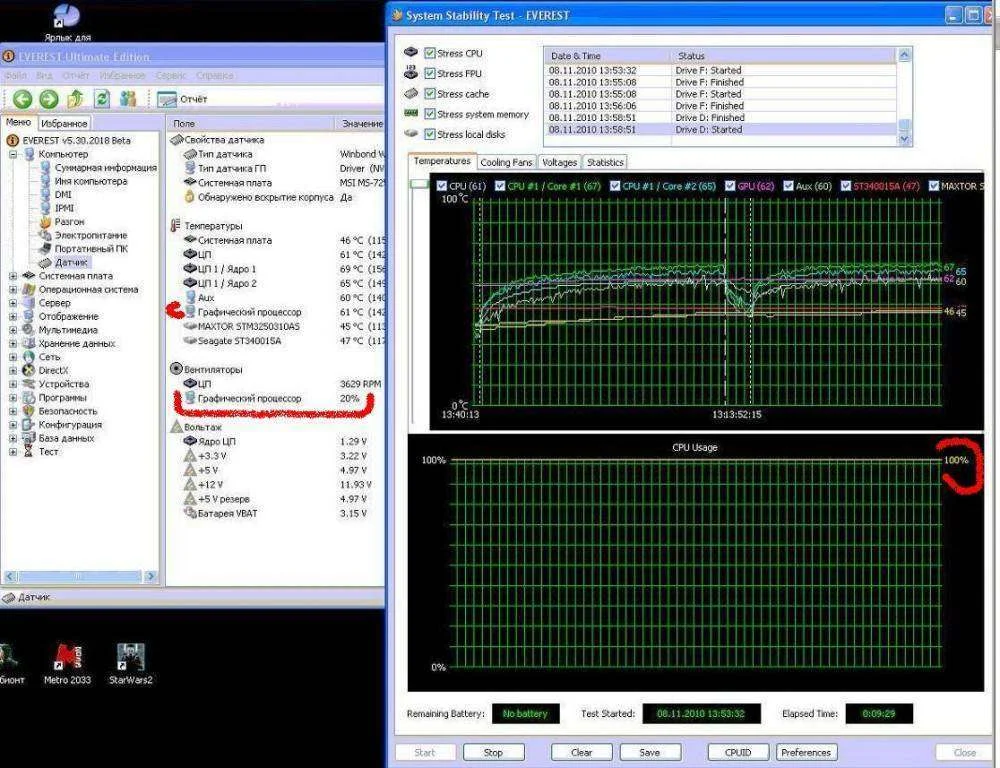
Task: Uncheck the CPU (61) graph checkbox
Action: coord(441,186)
